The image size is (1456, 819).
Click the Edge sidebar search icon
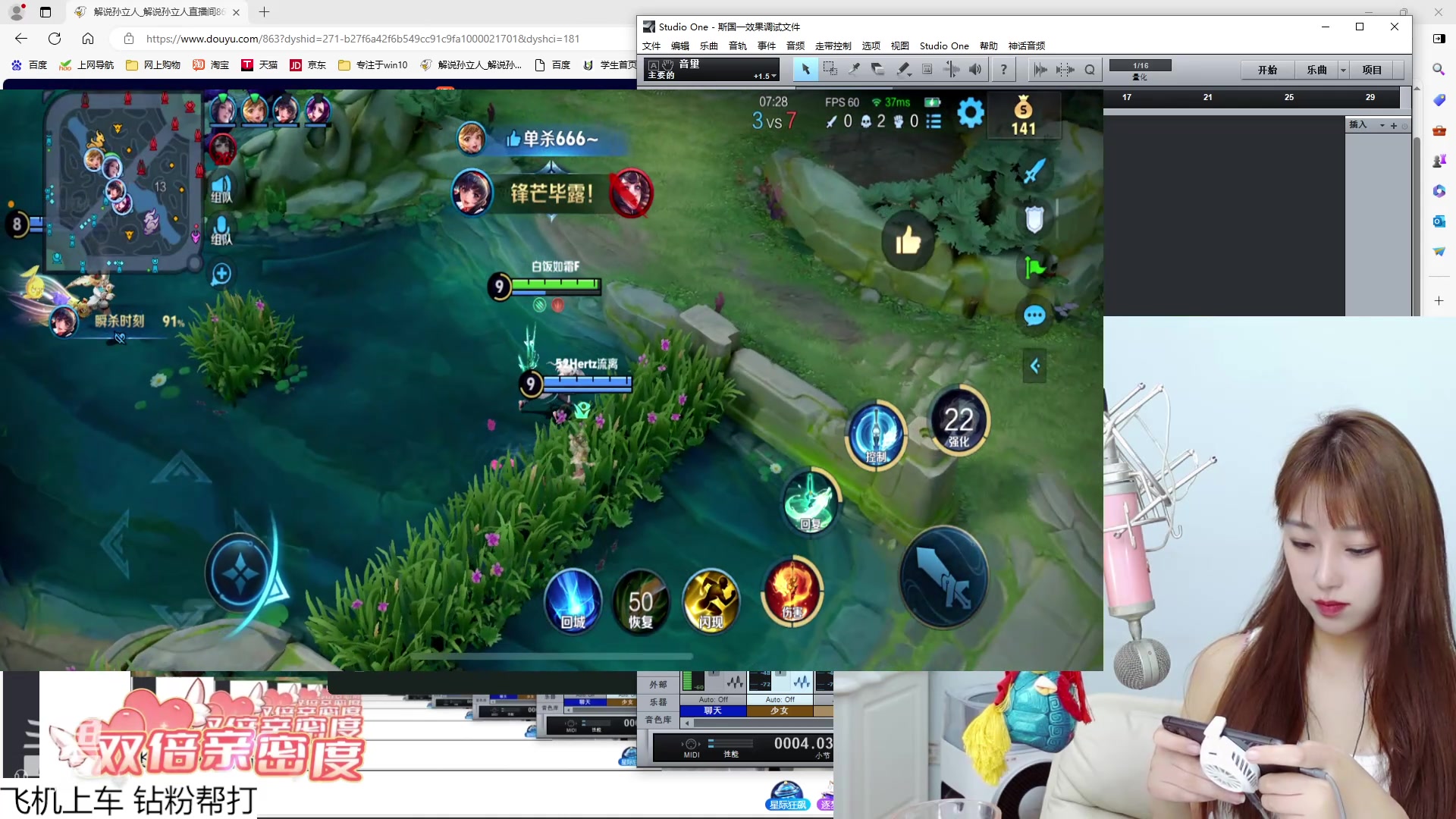click(x=1439, y=69)
